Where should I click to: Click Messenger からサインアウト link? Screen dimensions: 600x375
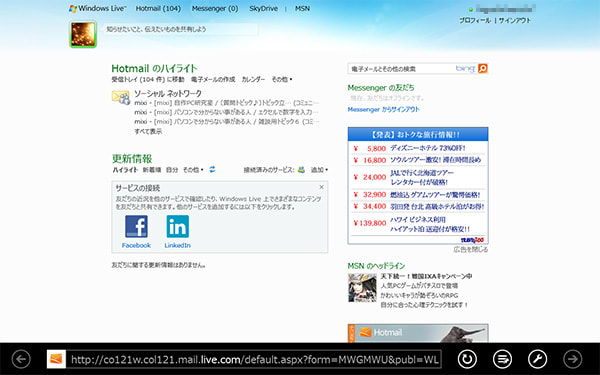pos(383,109)
